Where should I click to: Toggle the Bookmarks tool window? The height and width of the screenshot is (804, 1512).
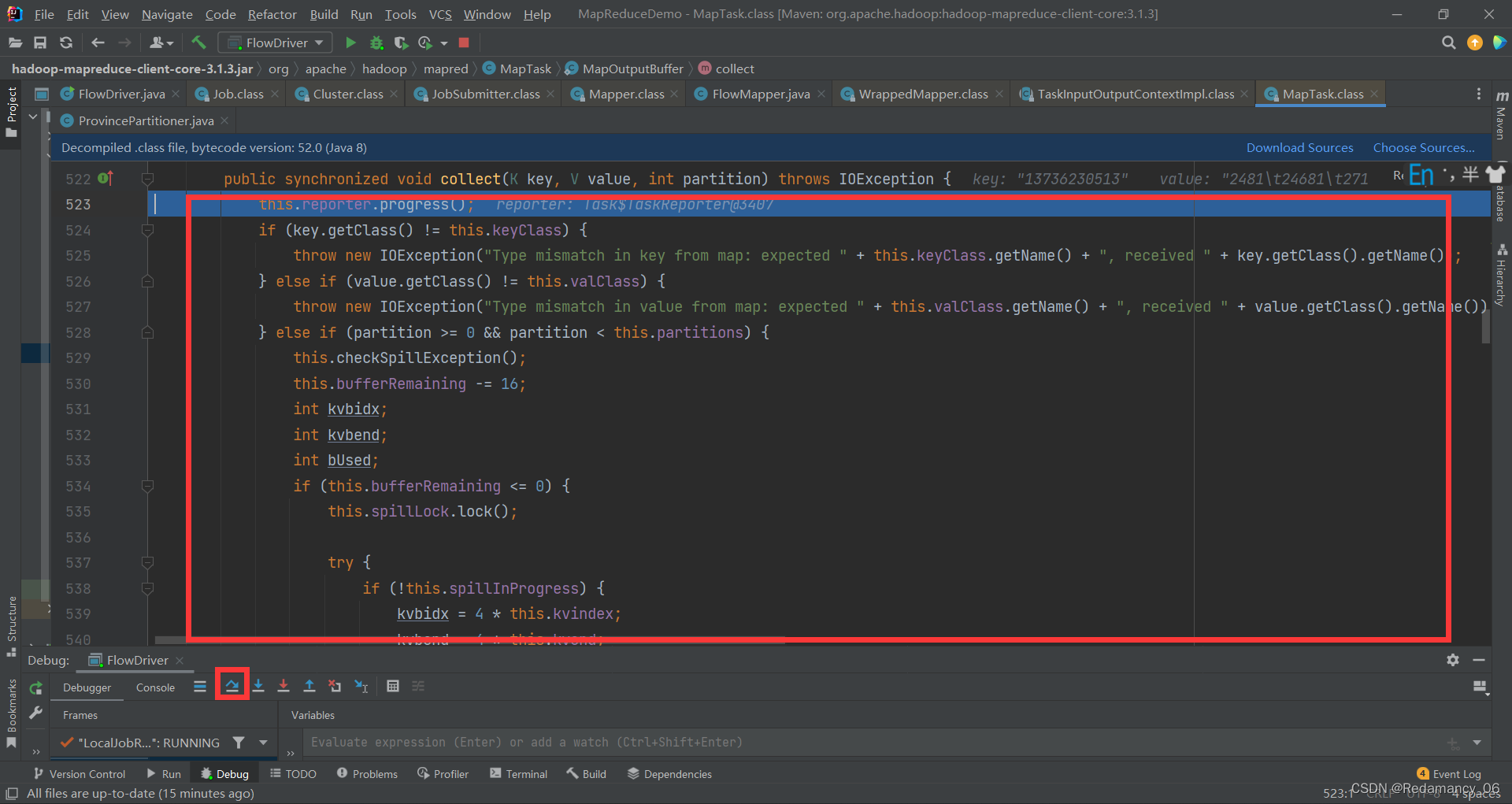tap(11, 713)
